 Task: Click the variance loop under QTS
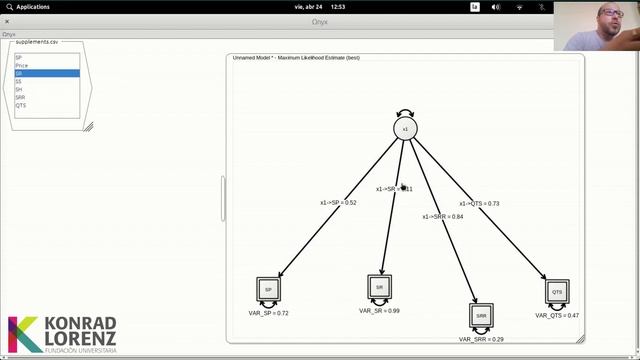coord(557,307)
